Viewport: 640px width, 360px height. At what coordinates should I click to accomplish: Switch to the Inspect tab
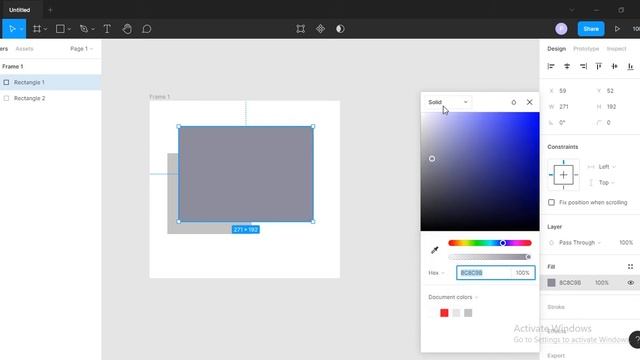pos(616,49)
